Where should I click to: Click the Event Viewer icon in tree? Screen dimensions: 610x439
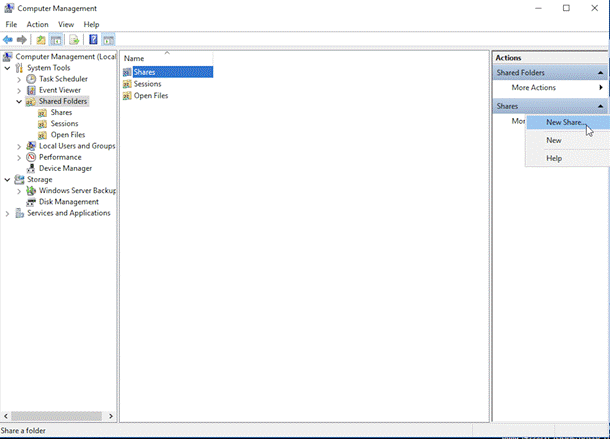(31, 90)
